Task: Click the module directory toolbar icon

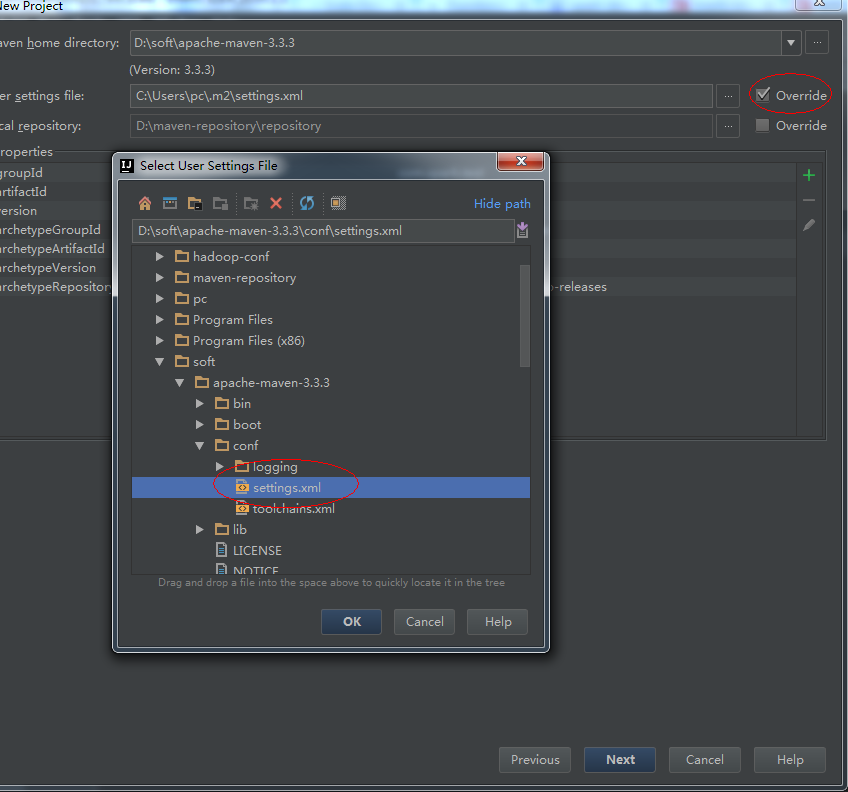Action: (220, 203)
